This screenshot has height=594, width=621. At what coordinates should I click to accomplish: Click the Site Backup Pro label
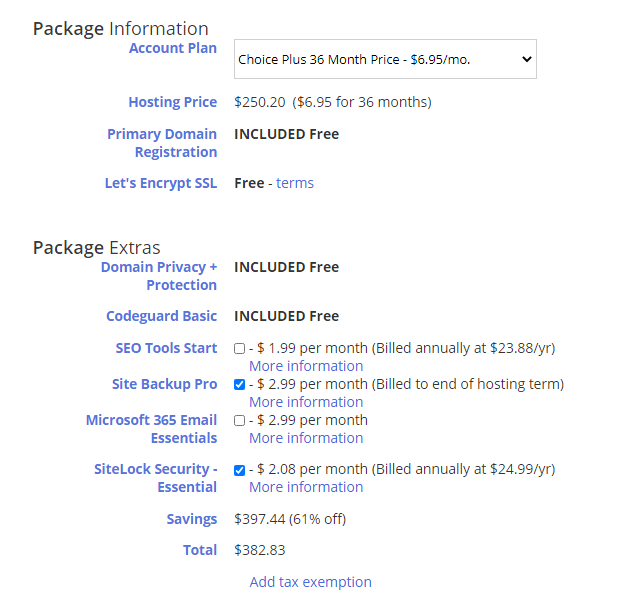(164, 384)
